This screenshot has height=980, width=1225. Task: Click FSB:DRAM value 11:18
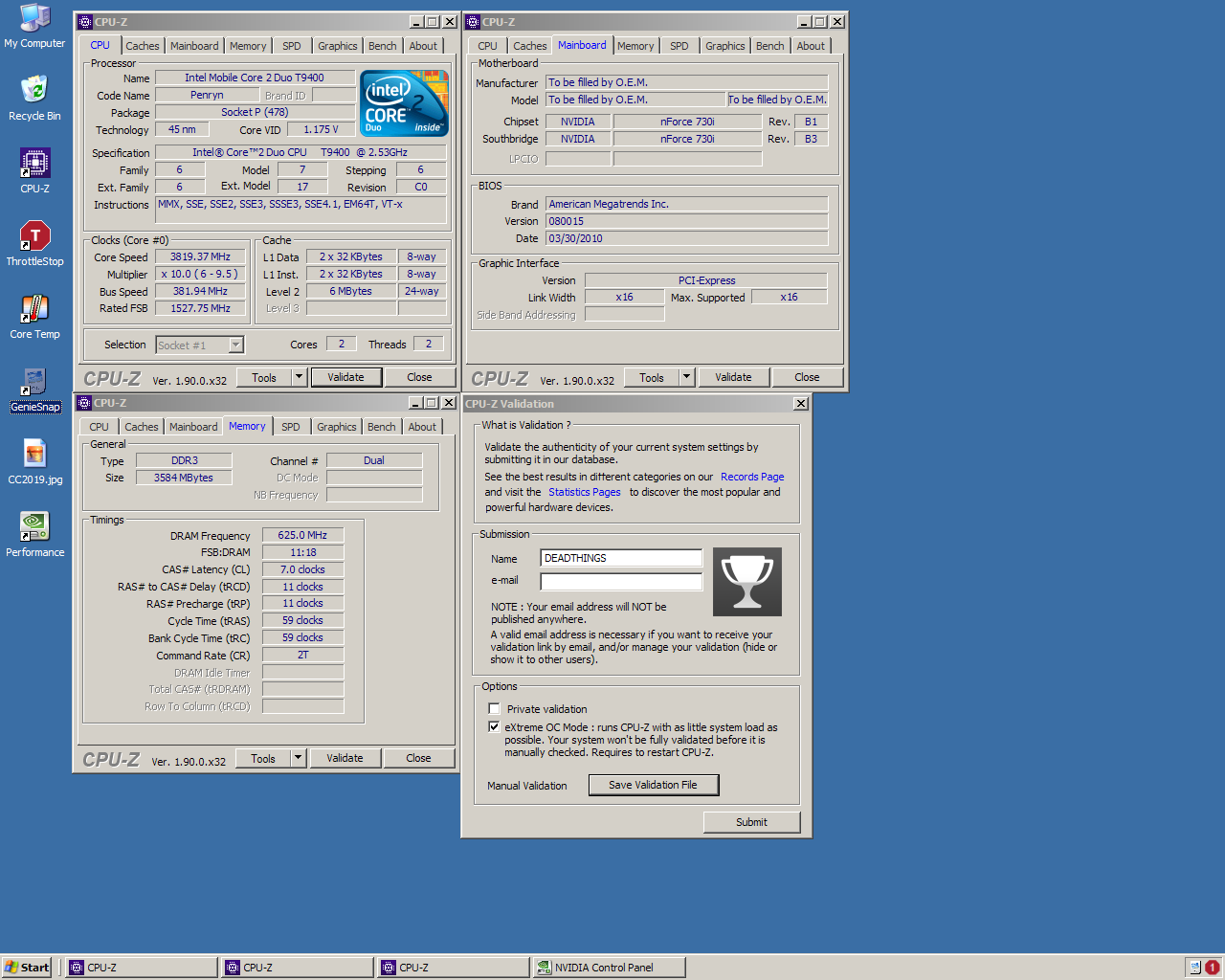pos(302,552)
